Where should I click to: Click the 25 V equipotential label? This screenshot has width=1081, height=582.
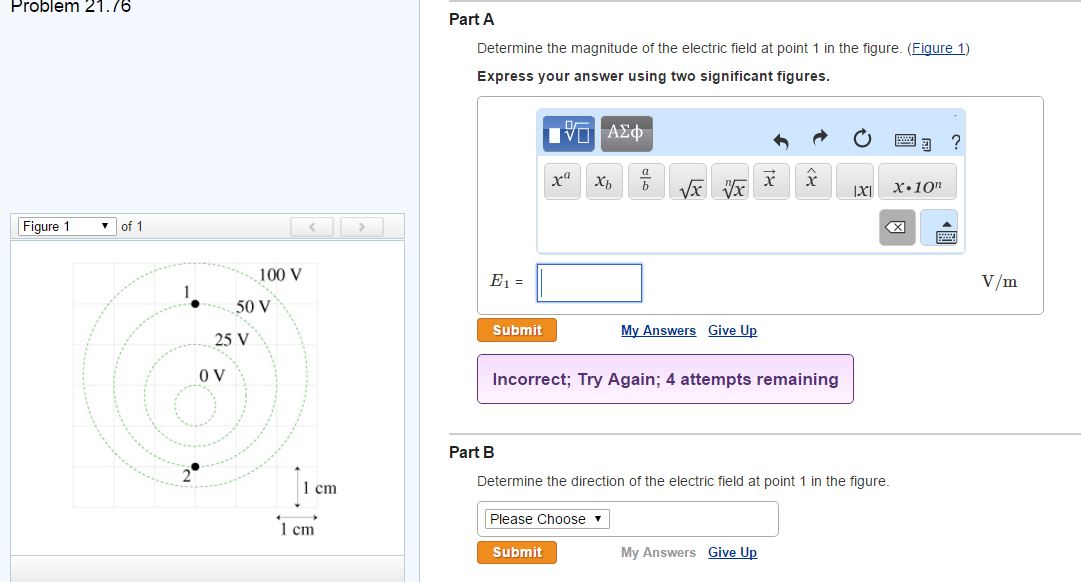[x=232, y=339]
